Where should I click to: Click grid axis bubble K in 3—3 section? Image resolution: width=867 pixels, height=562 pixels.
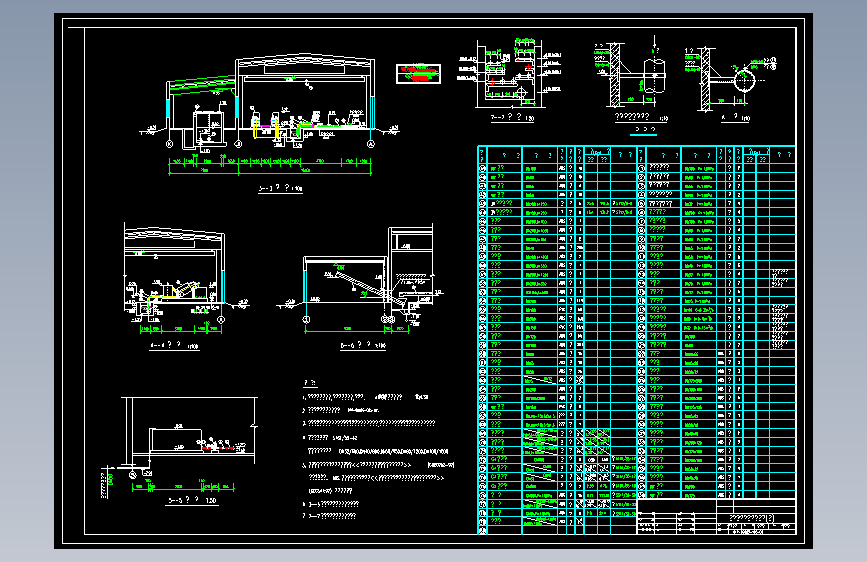point(169,144)
